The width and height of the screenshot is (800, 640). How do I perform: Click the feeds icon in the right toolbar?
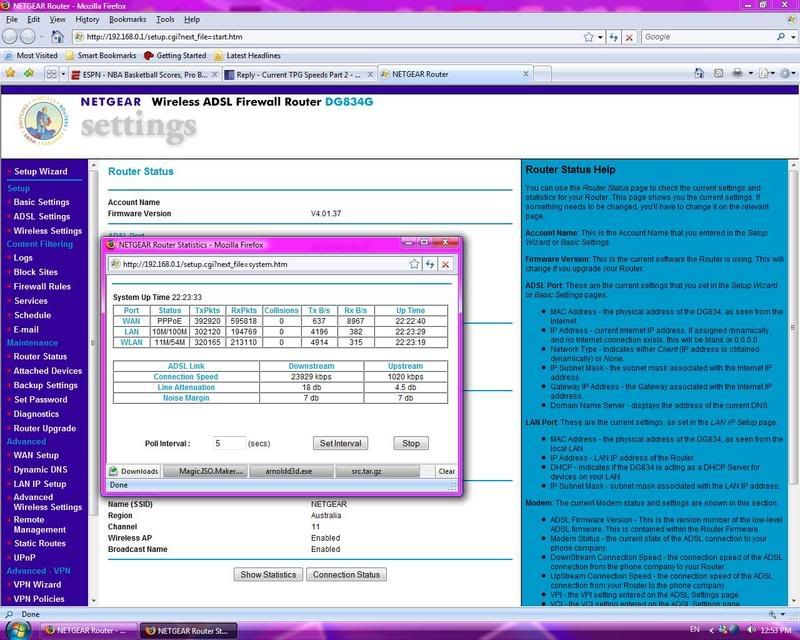tap(718, 73)
